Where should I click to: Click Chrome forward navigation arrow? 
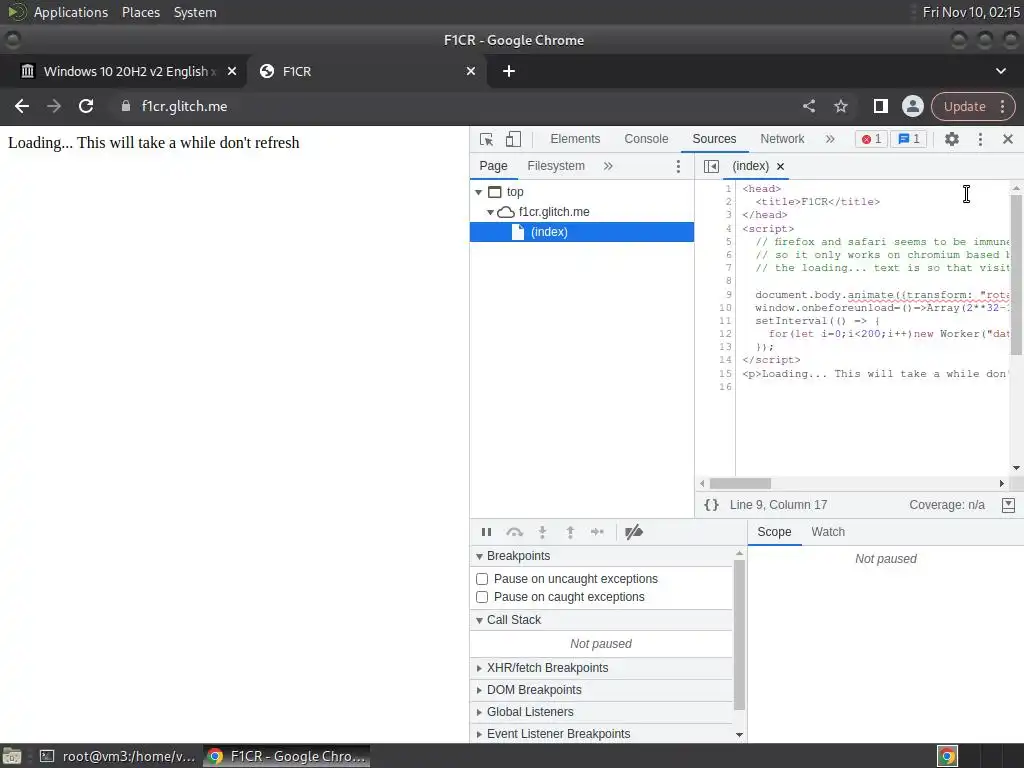pos(54,106)
